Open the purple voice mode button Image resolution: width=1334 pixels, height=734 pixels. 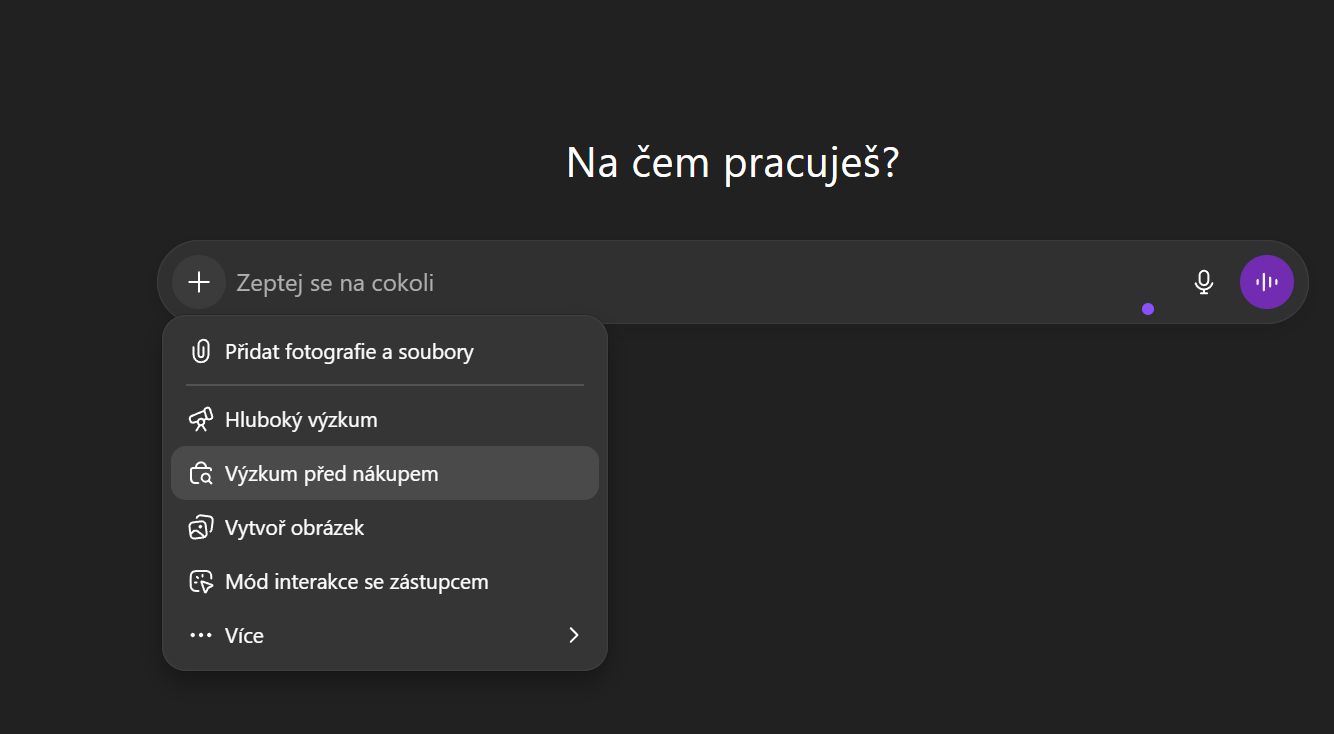coord(1266,281)
